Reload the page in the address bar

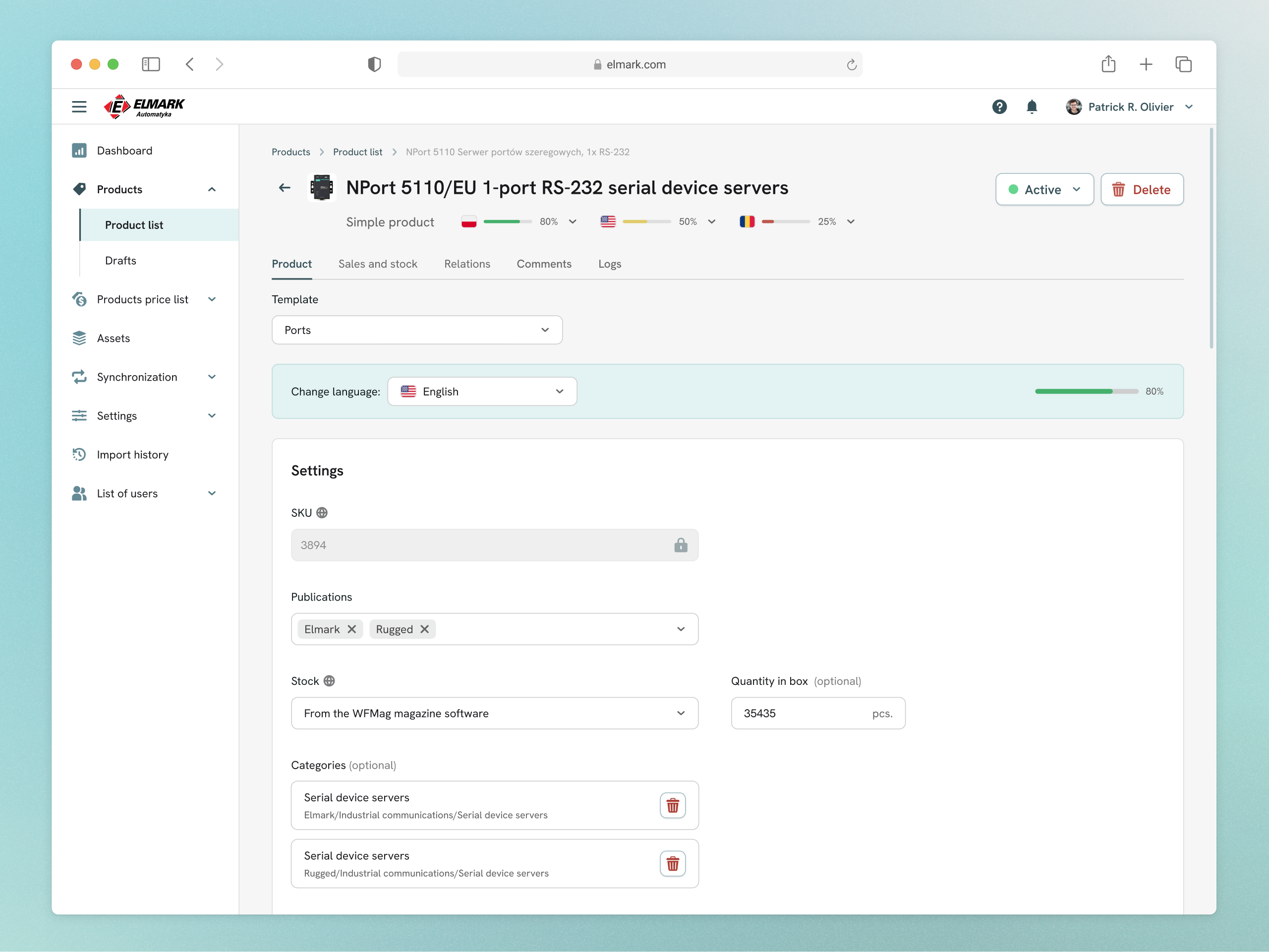click(851, 65)
